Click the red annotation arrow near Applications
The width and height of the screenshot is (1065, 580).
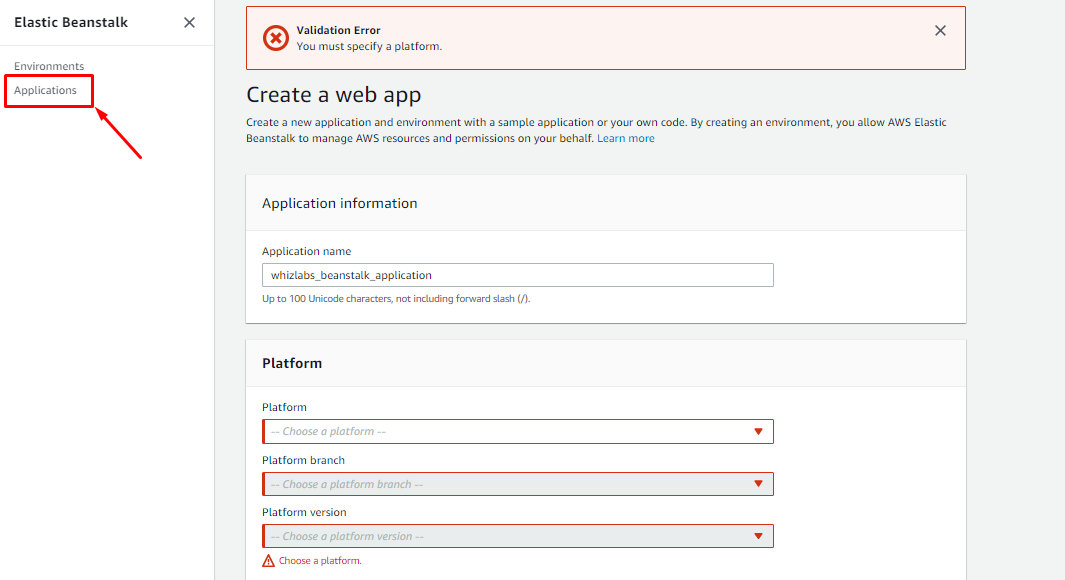pos(118,132)
